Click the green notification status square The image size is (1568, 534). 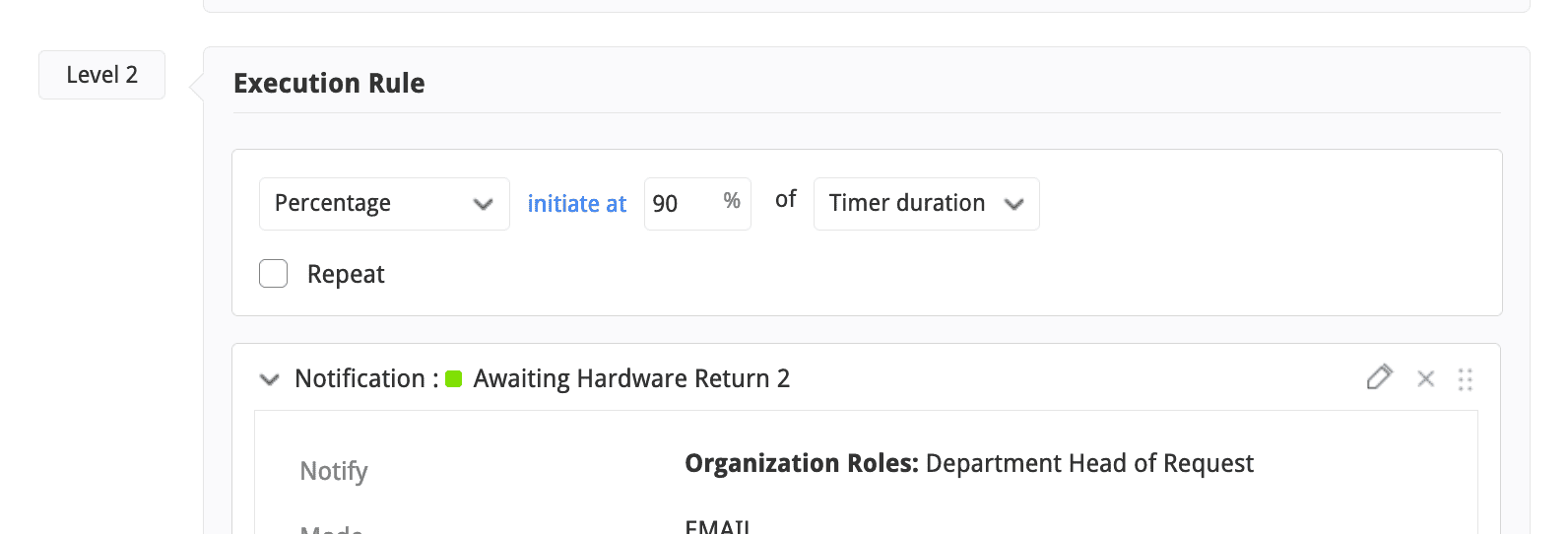(x=454, y=379)
